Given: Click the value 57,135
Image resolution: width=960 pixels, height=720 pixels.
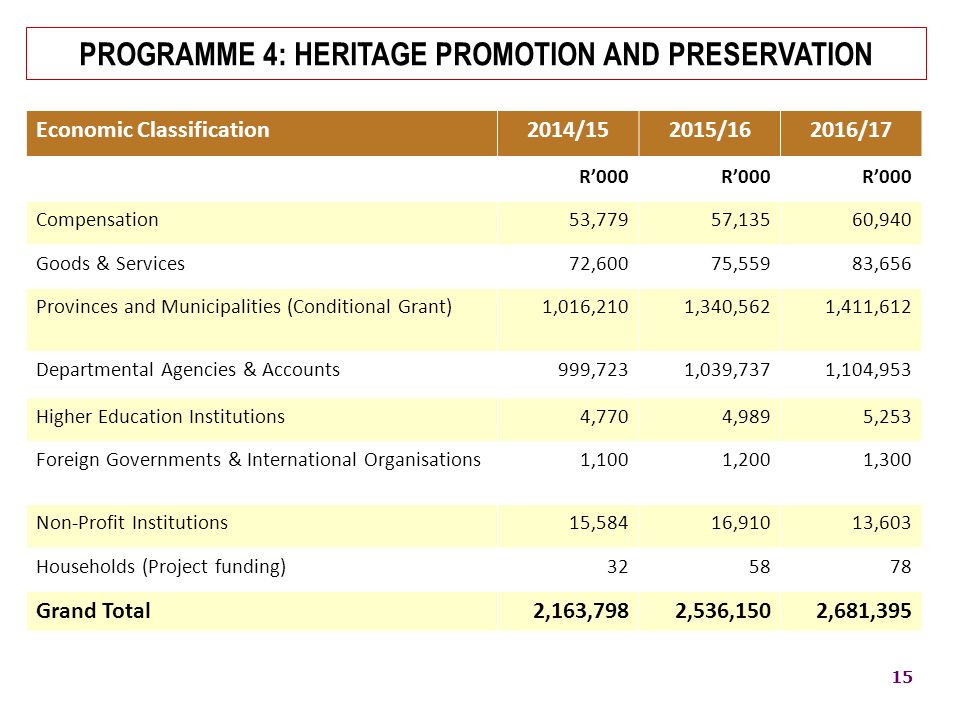Looking at the screenshot, I should [x=740, y=220].
